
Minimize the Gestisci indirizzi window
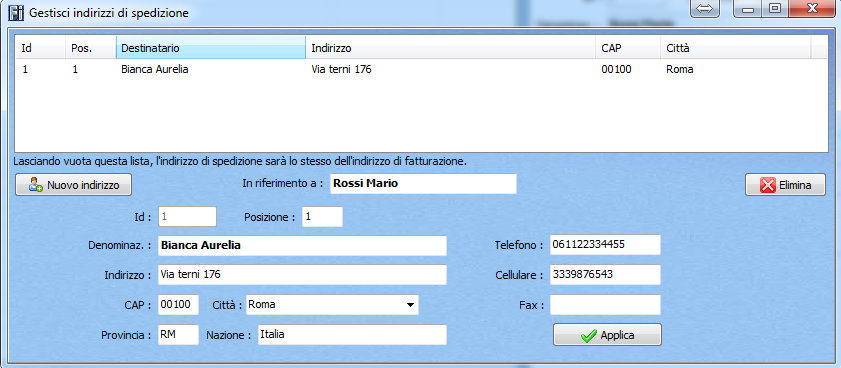click(749, 9)
